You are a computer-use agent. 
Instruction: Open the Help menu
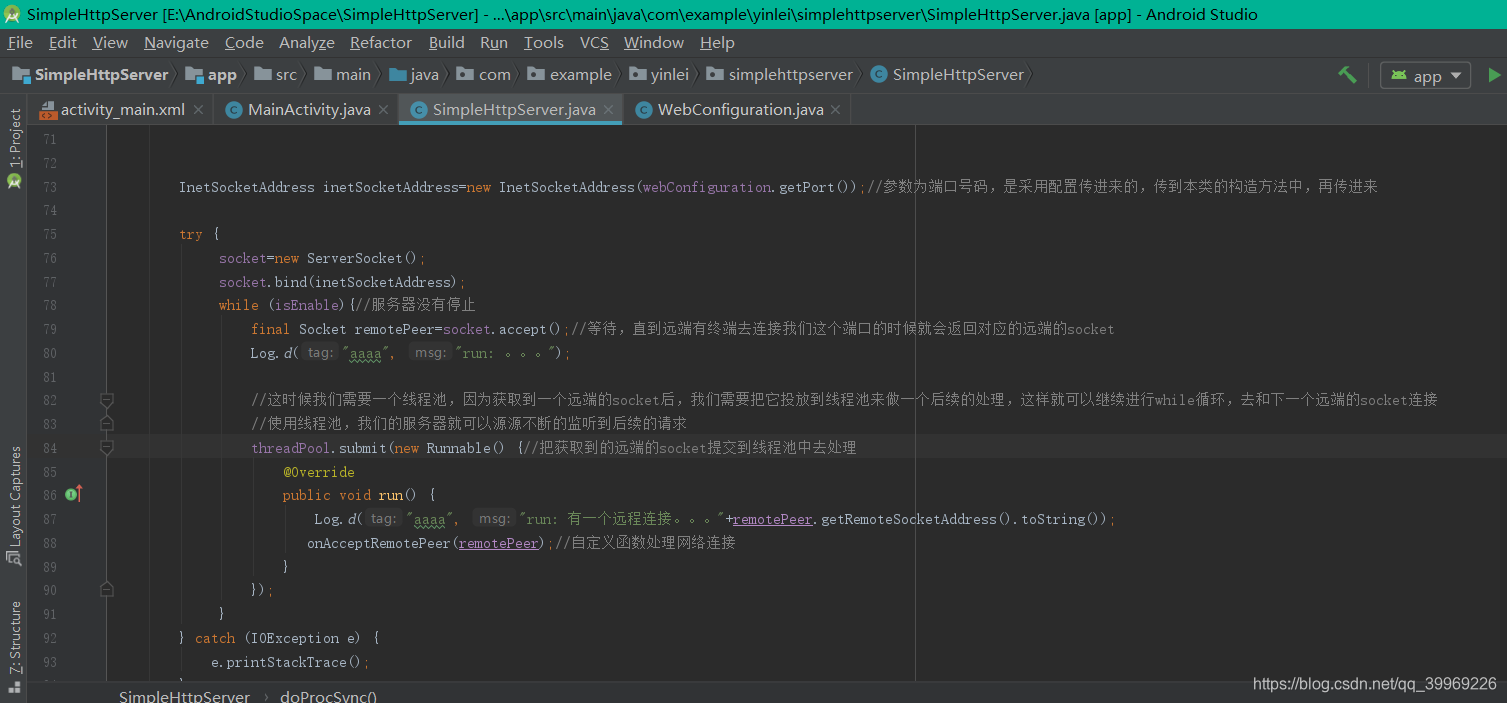pyautogui.click(x=717, y=42)
